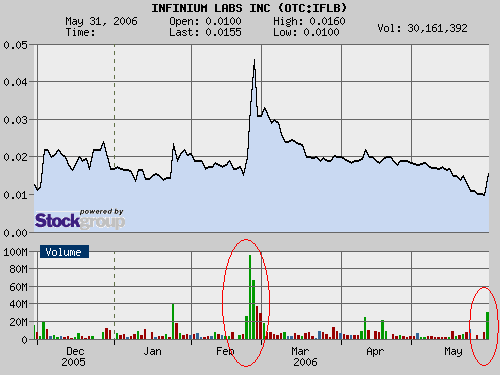Click the February price spike peak
Viewport: 500px width, 375px height.
click(254, 61)
